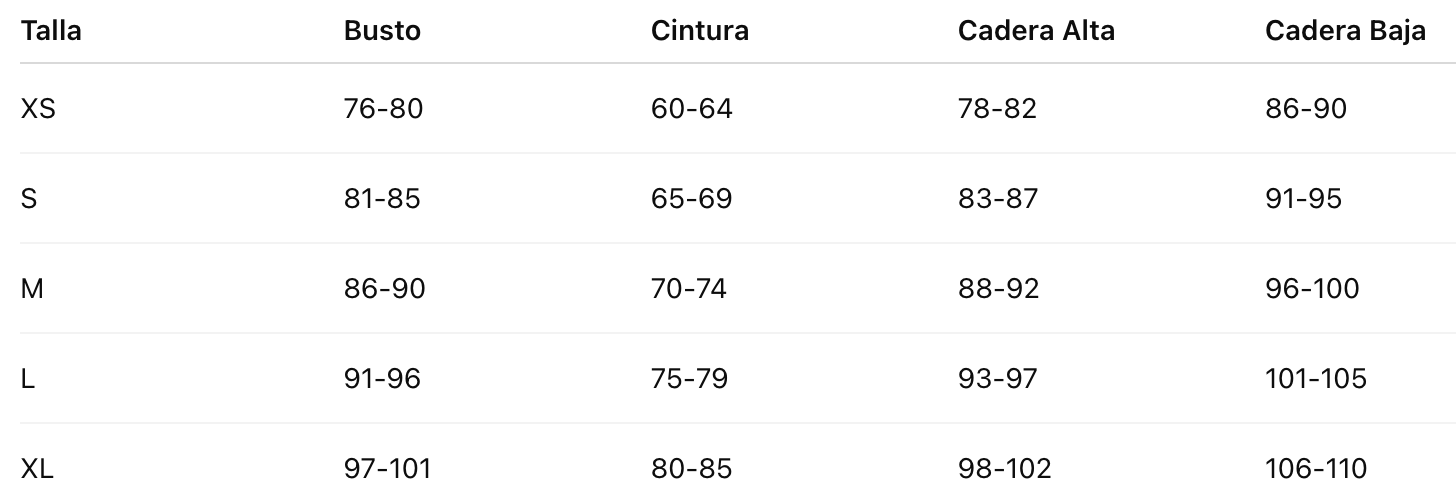Select the XS size row label

38,108
